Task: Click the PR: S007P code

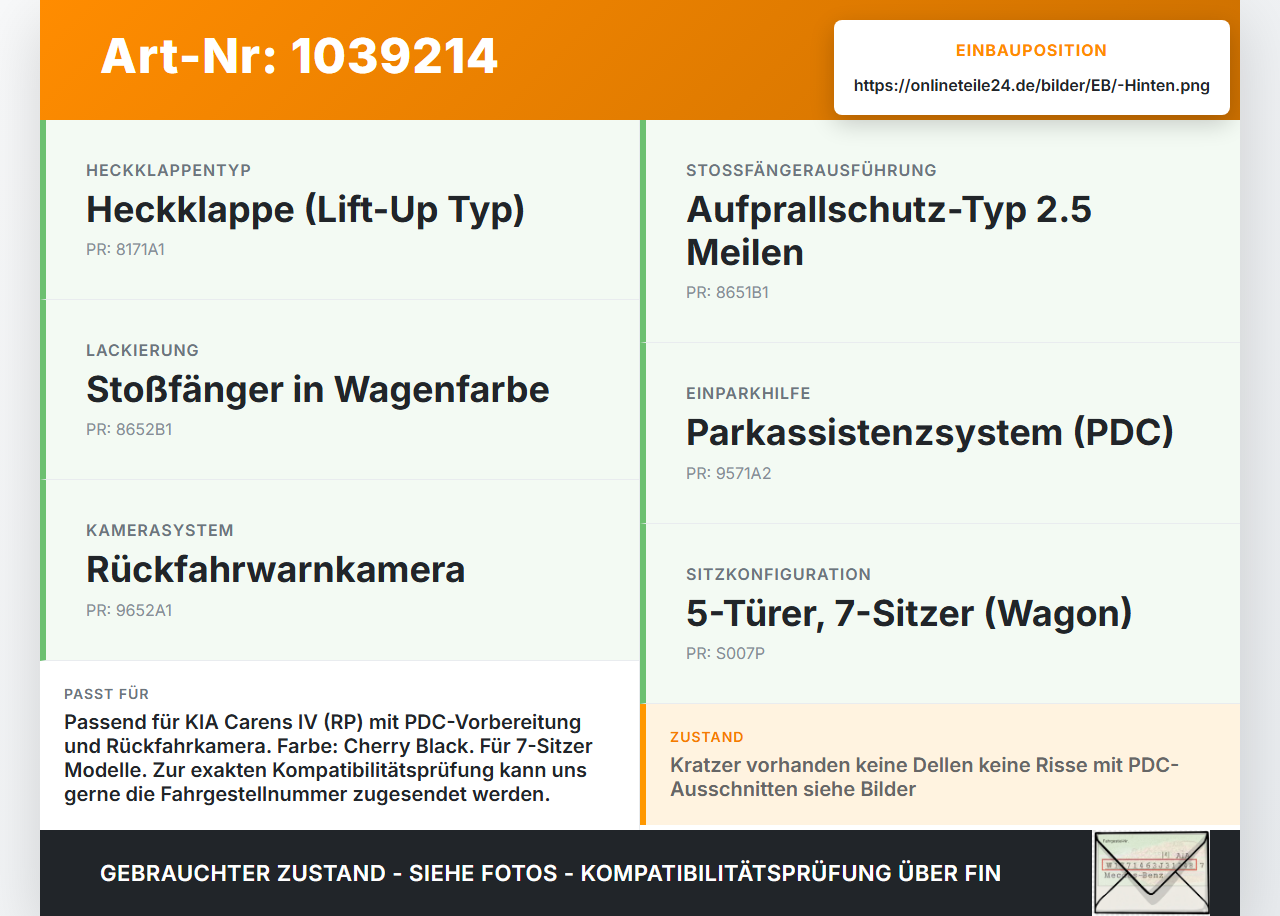Action: point(726,654)
